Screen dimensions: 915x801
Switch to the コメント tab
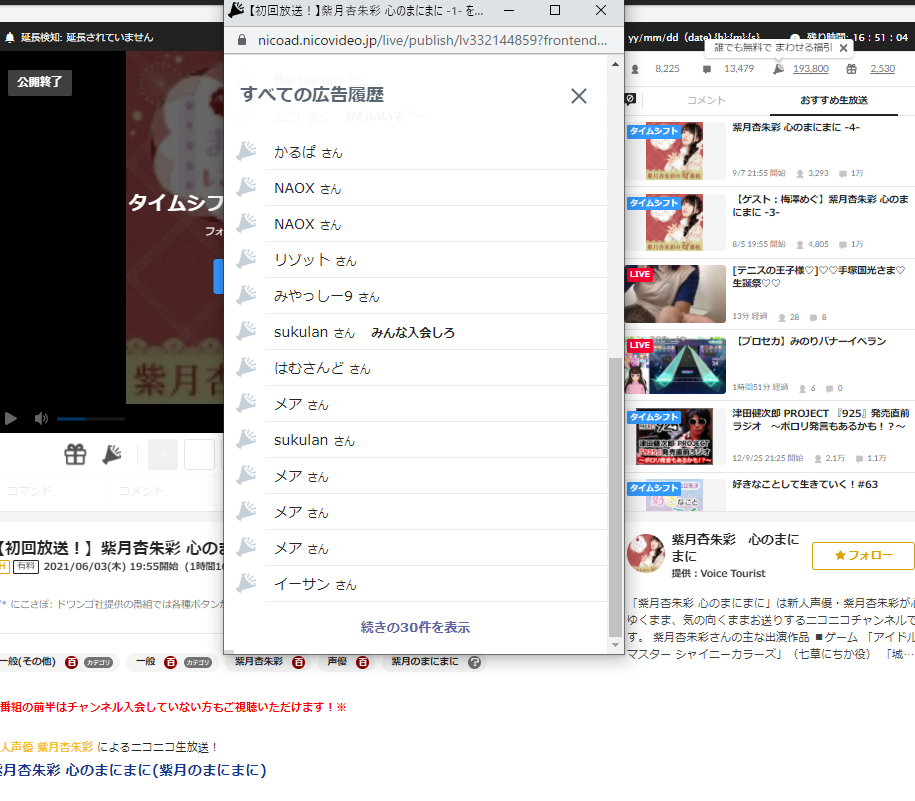(706, 100)
